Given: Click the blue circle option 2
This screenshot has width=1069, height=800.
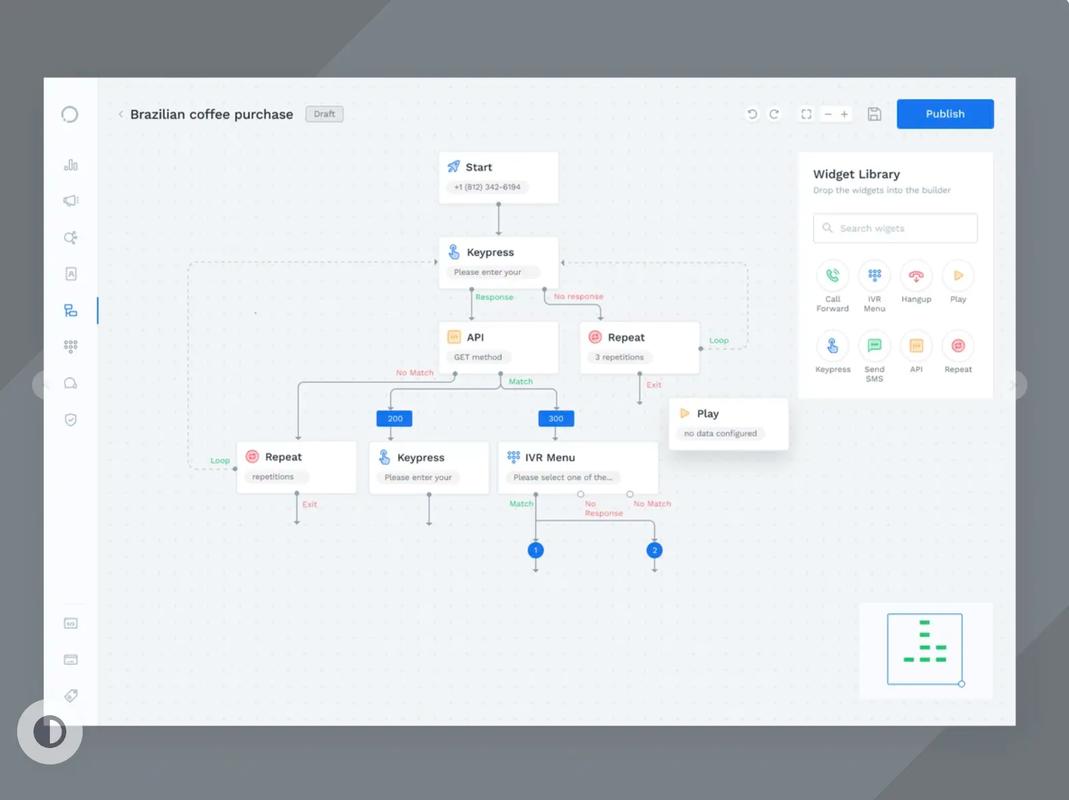Looking at the screenshot, I should click(x=654, y=550).
